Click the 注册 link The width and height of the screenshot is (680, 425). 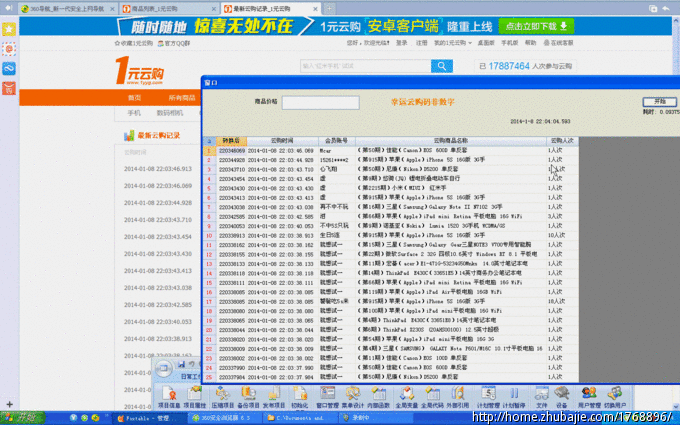[422, 43]
